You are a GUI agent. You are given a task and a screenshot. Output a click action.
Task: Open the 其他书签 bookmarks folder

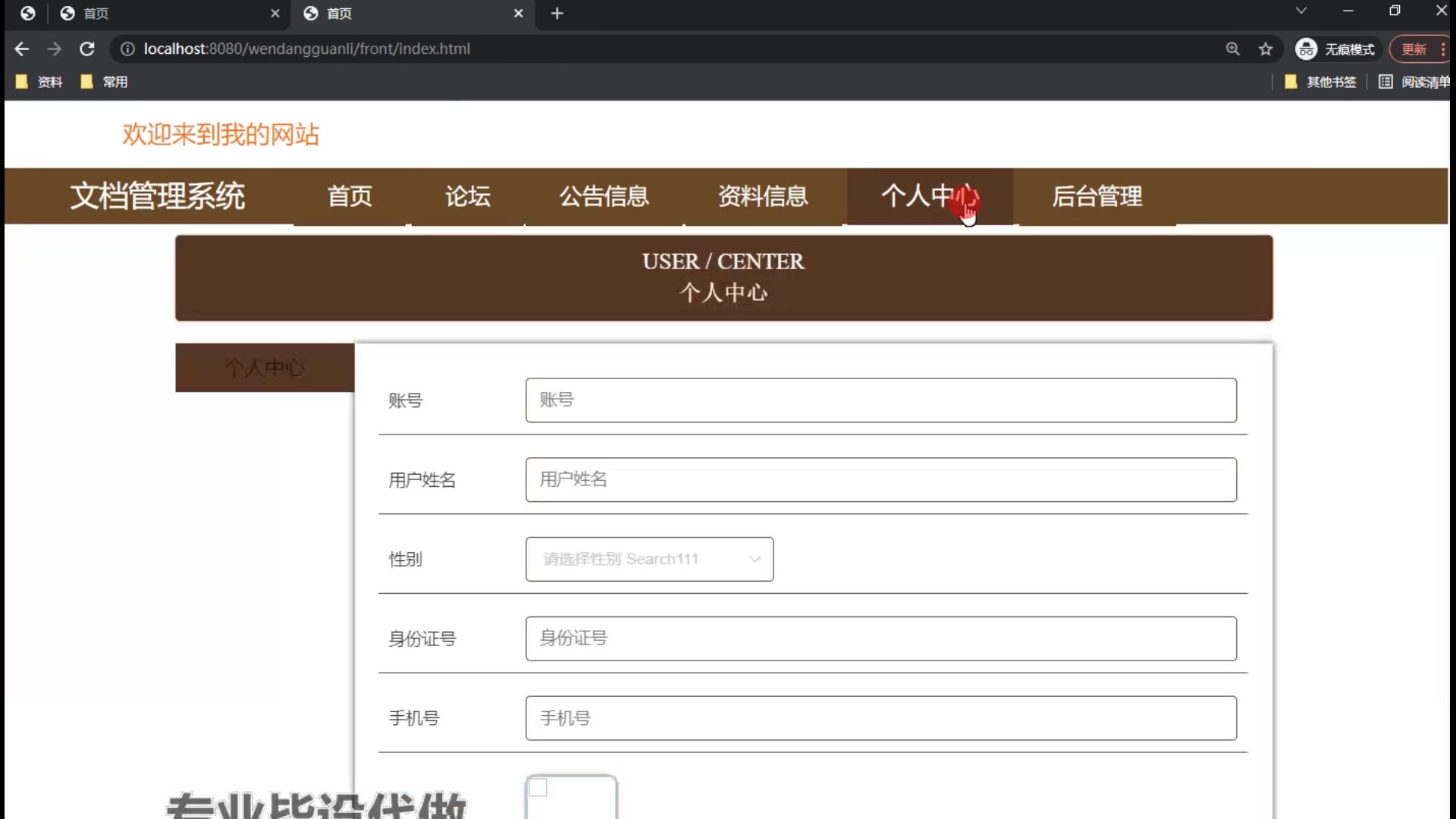click(1320, 82)
